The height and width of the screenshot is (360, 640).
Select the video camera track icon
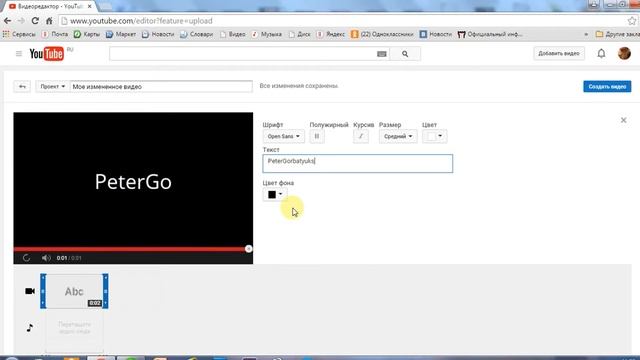(x=30, y=291)
